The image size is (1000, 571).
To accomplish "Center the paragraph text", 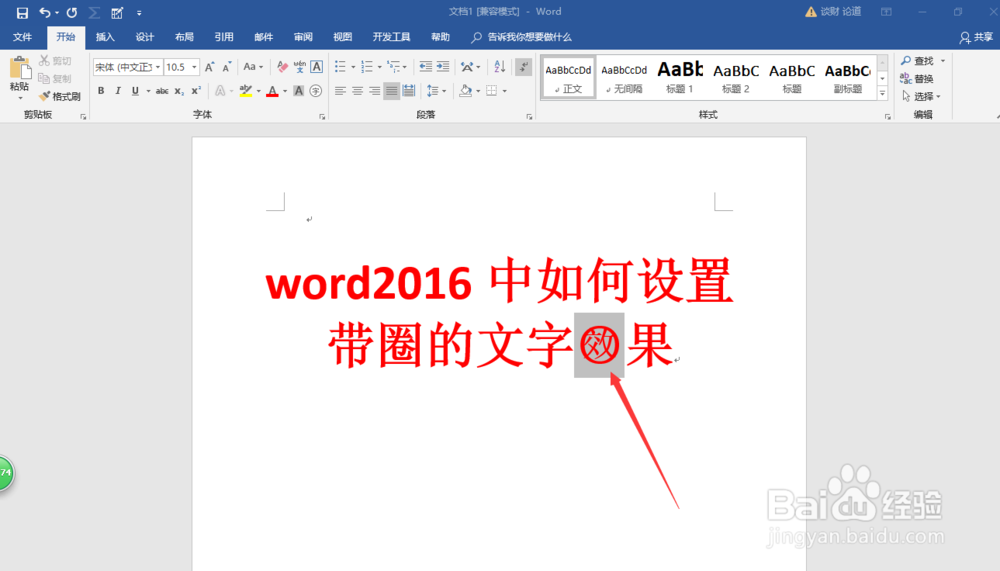I will 357,91.
